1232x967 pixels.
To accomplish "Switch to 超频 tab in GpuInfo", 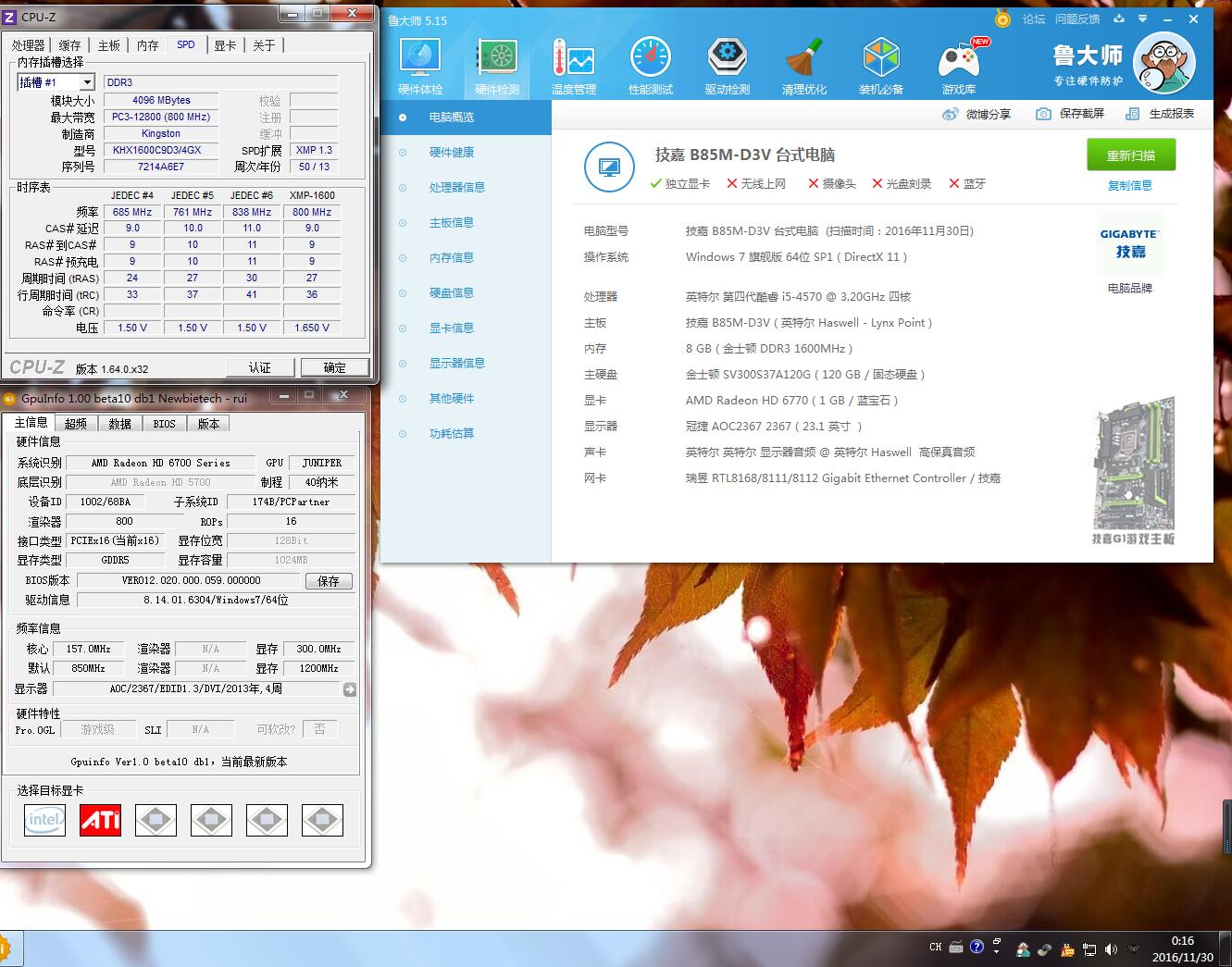I will [x=76, y=423].
